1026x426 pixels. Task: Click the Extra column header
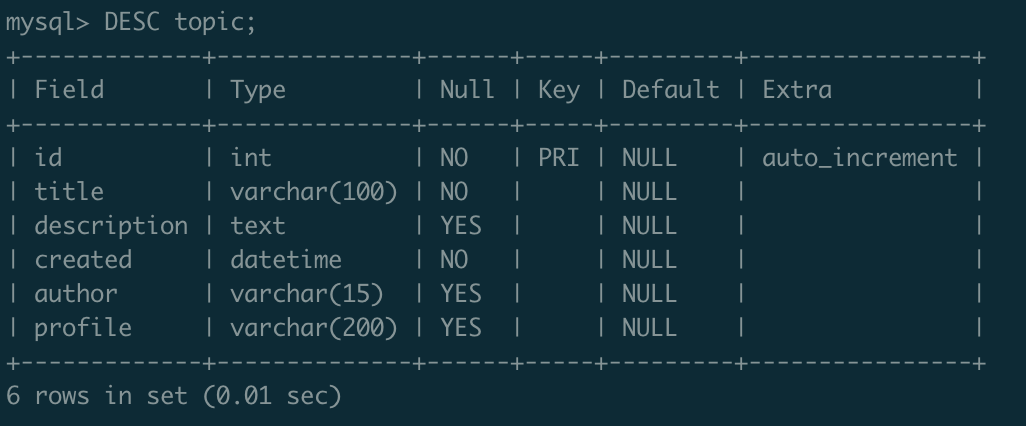click(797, 90)
